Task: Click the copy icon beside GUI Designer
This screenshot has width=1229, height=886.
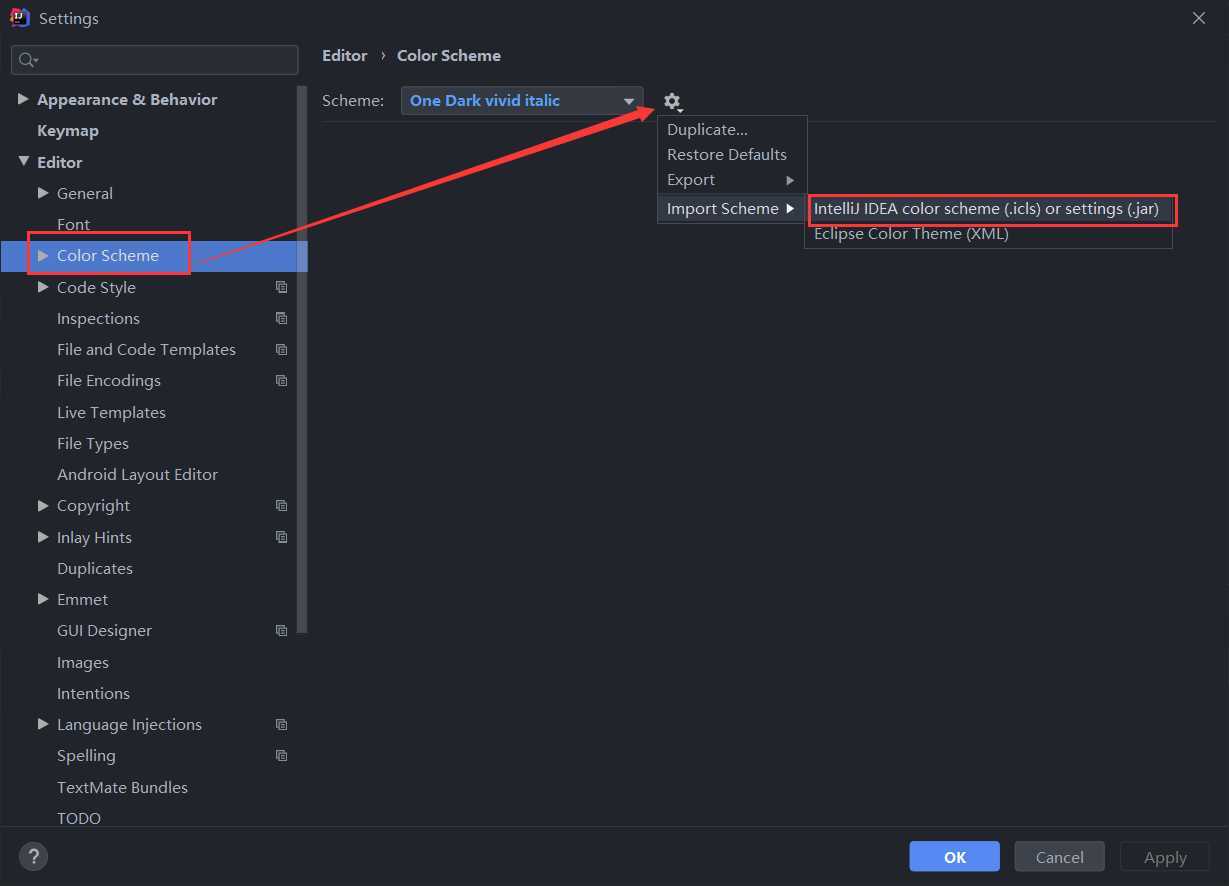Action: tap(281, 630)
